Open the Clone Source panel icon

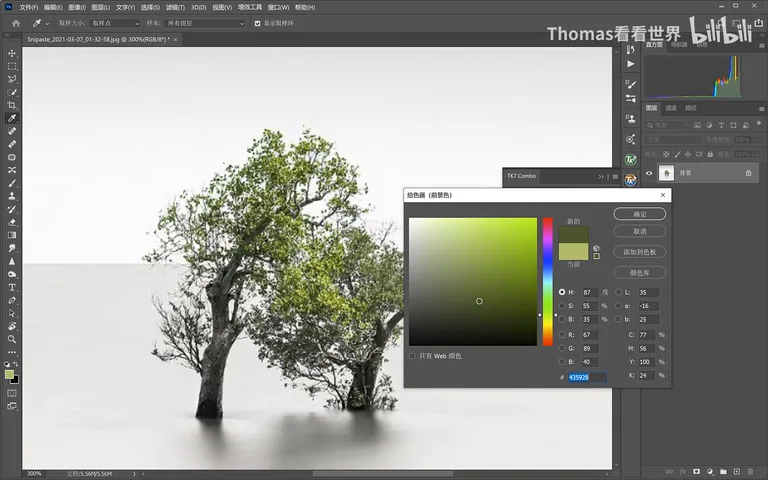(x=631, y=118)
